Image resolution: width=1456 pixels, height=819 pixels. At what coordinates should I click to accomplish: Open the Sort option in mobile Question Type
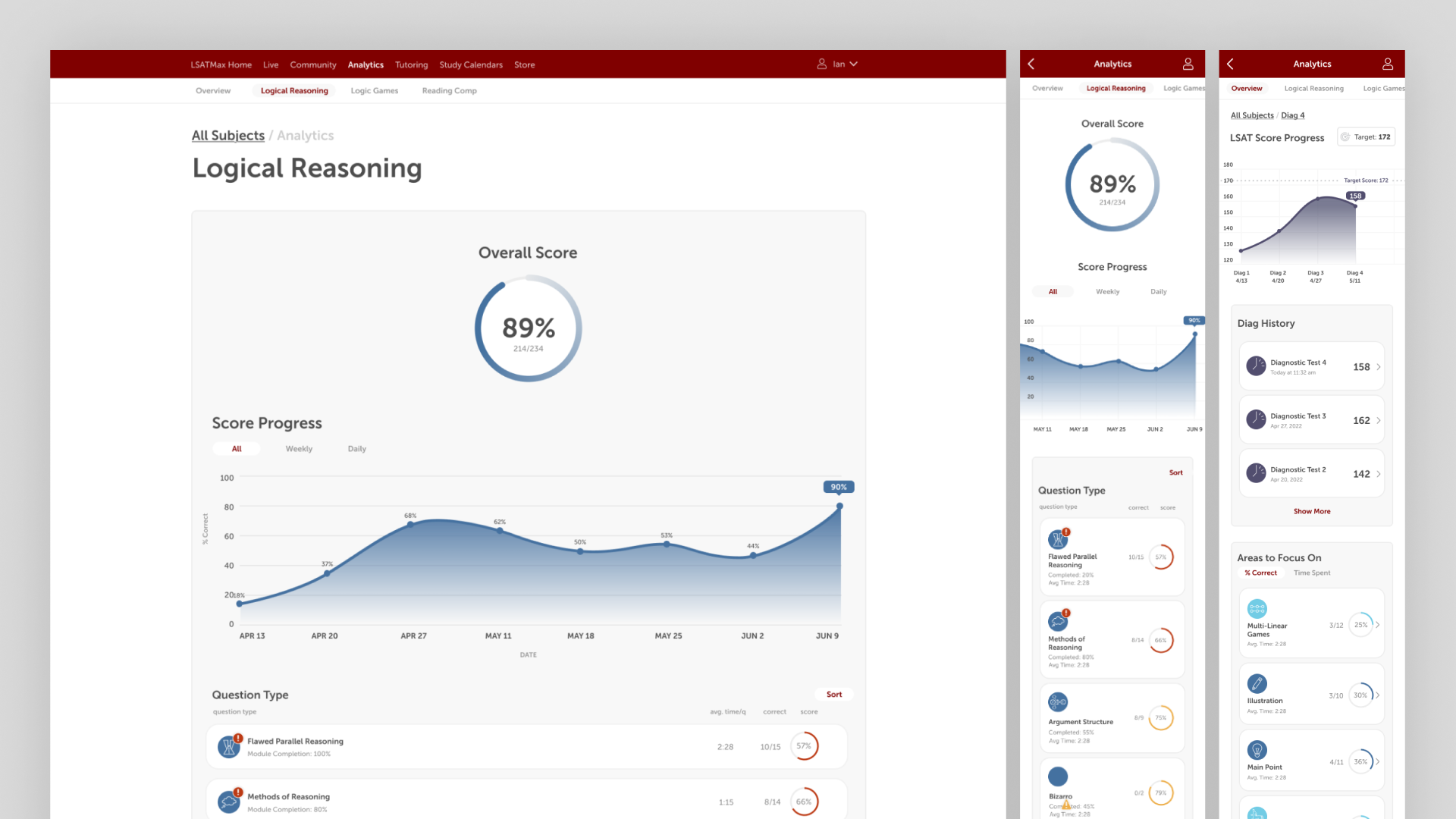click(x=1175, y=472)
